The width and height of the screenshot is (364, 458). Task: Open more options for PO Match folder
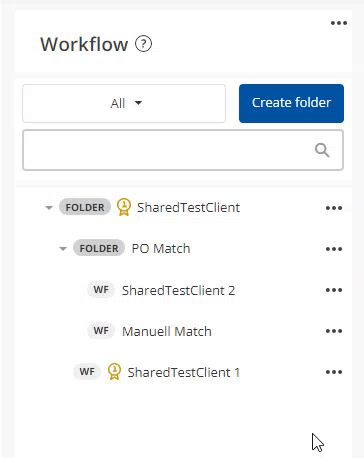click(334, 249)
